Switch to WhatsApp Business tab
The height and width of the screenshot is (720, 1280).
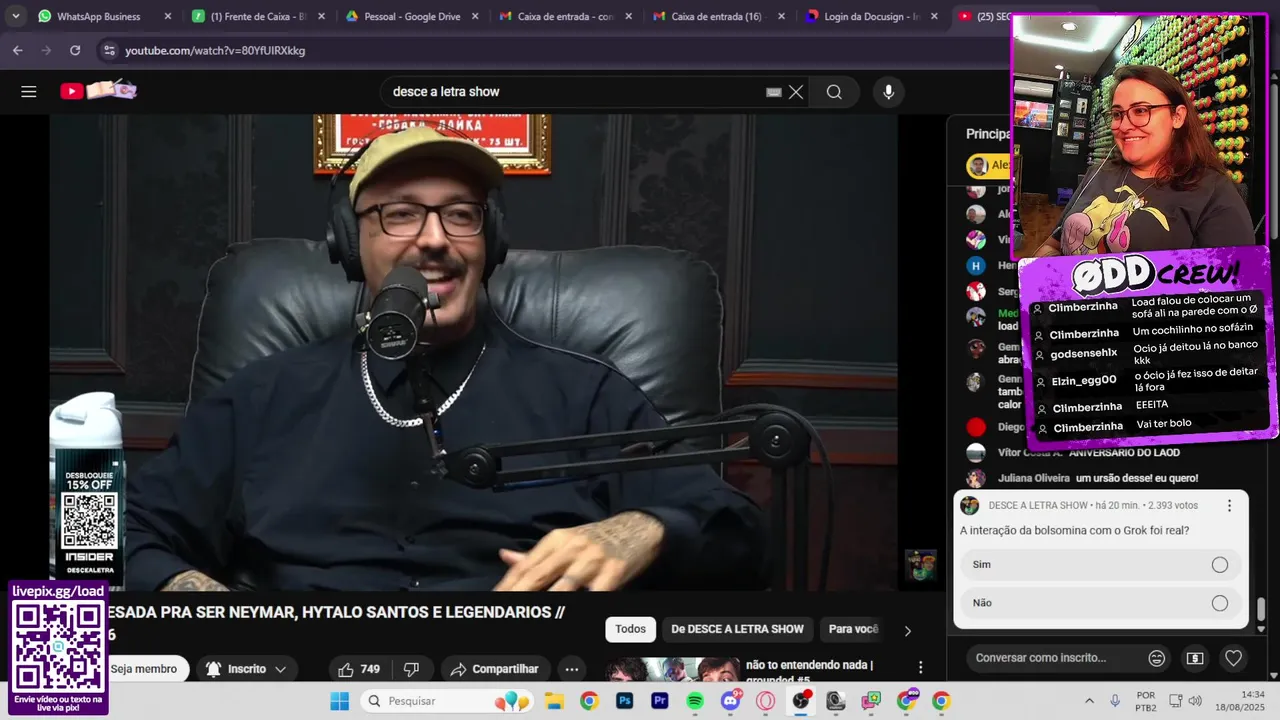98,16
